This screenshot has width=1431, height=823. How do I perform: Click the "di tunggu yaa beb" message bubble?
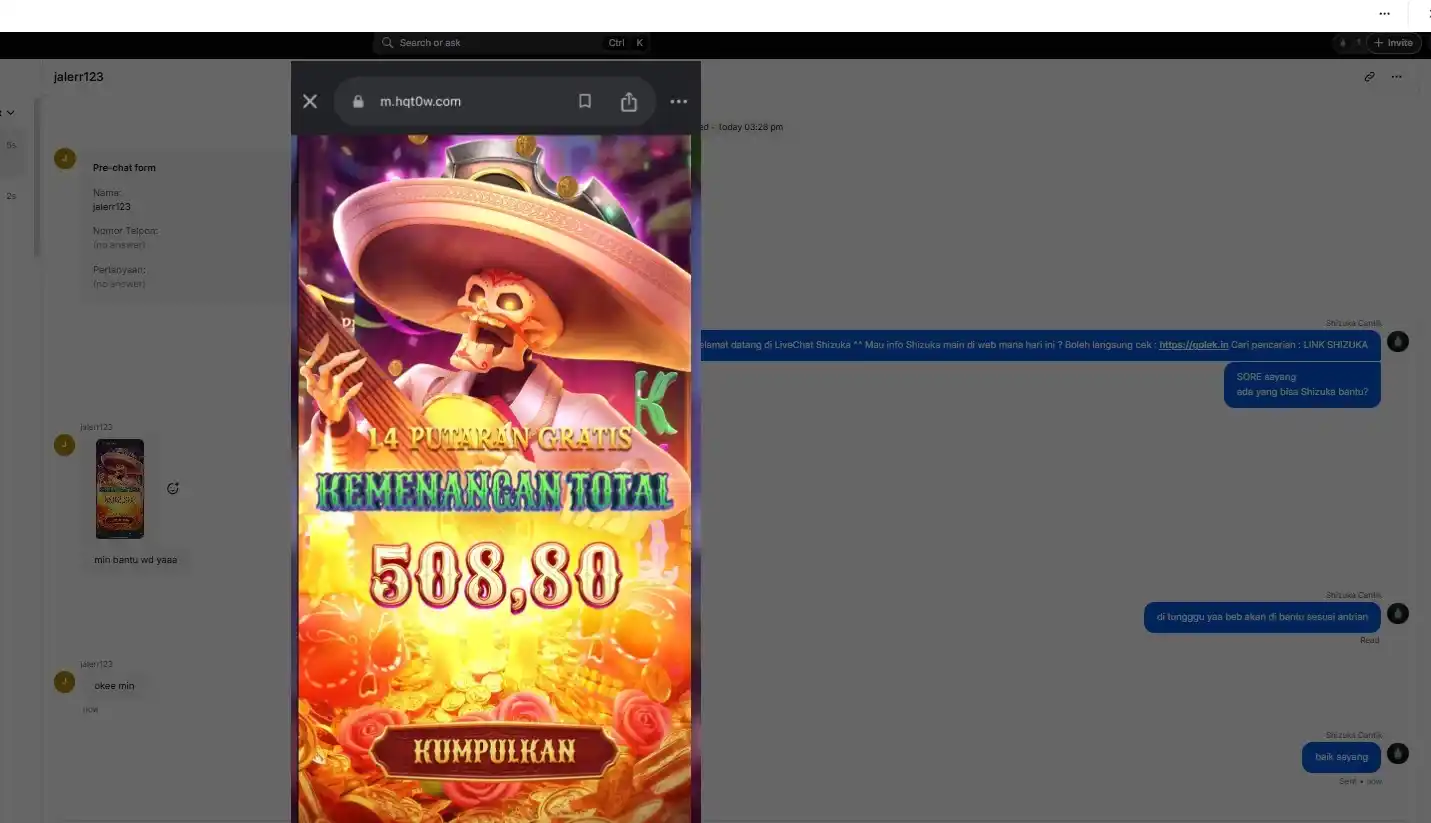[x=1262, y=617]
